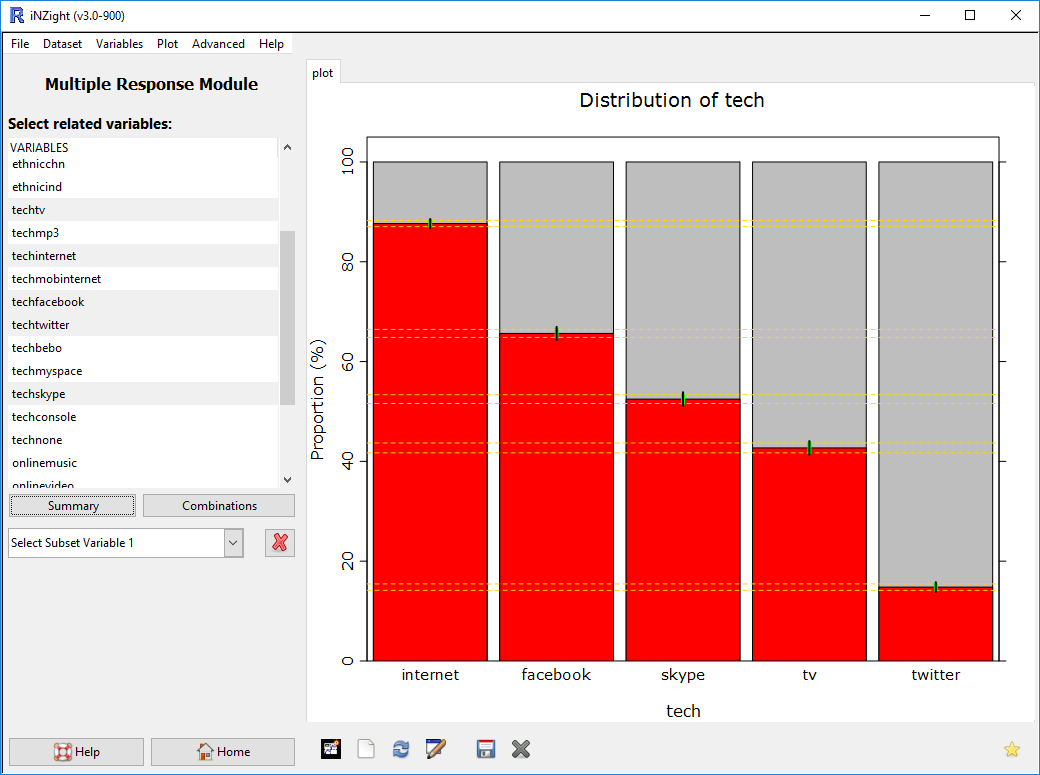Click the Combinations button
Viewport: 1040px width, 775px height.
pyautogui.click(x=219, y=506)
